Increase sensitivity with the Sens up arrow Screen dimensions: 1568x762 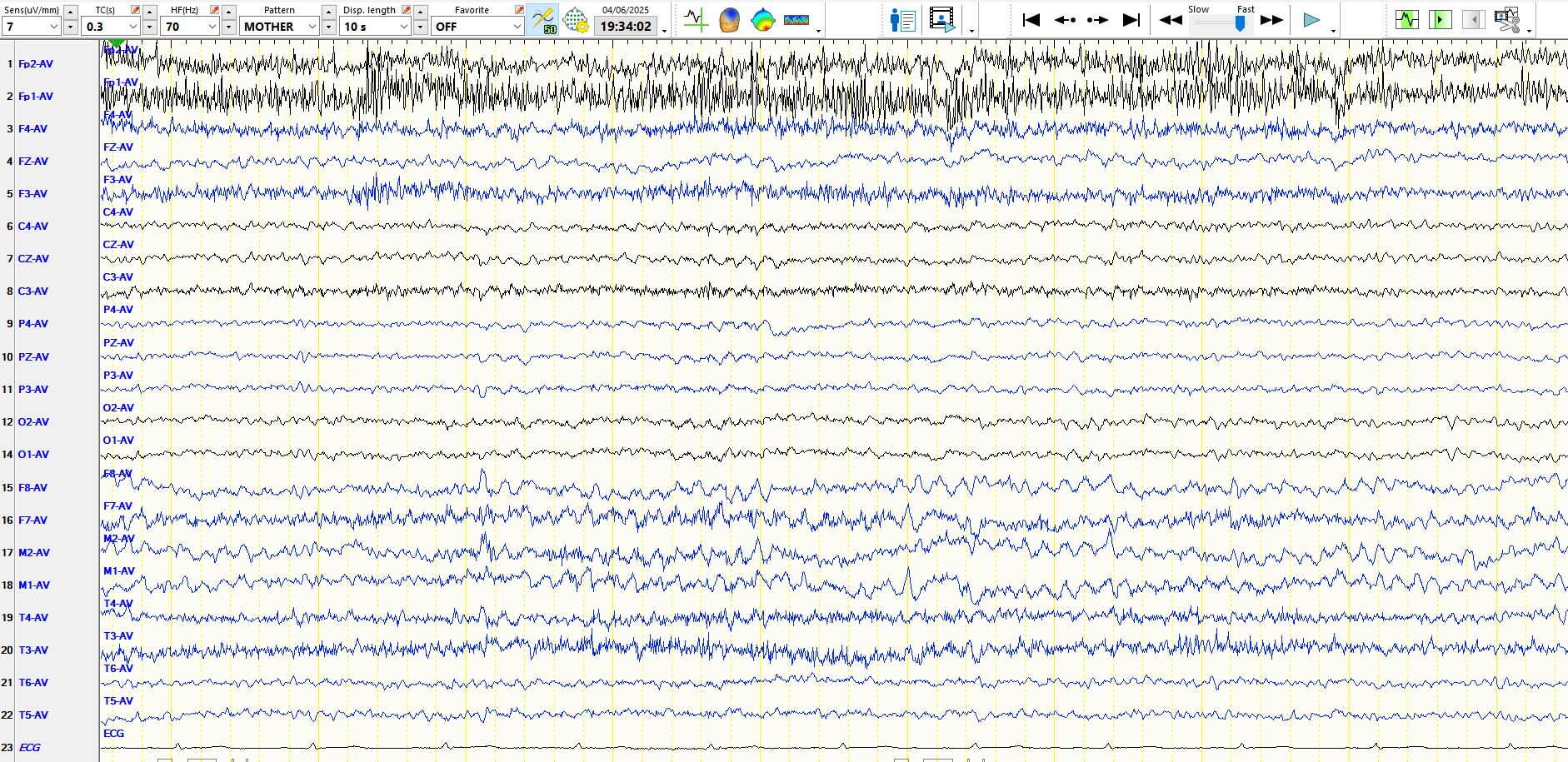click(x=70, y=12)
